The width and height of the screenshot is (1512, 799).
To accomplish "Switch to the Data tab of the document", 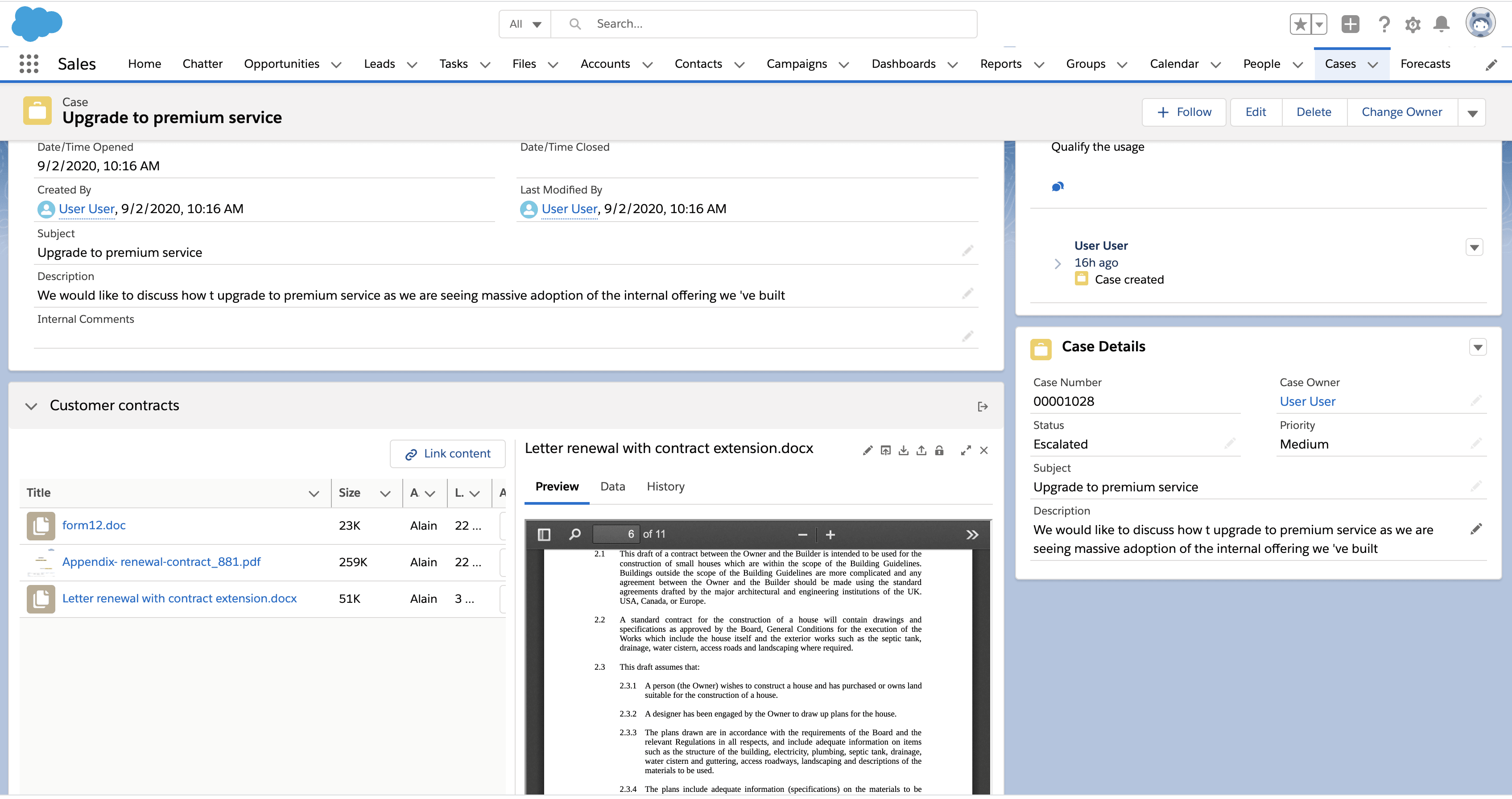I will tap(612, 486).
